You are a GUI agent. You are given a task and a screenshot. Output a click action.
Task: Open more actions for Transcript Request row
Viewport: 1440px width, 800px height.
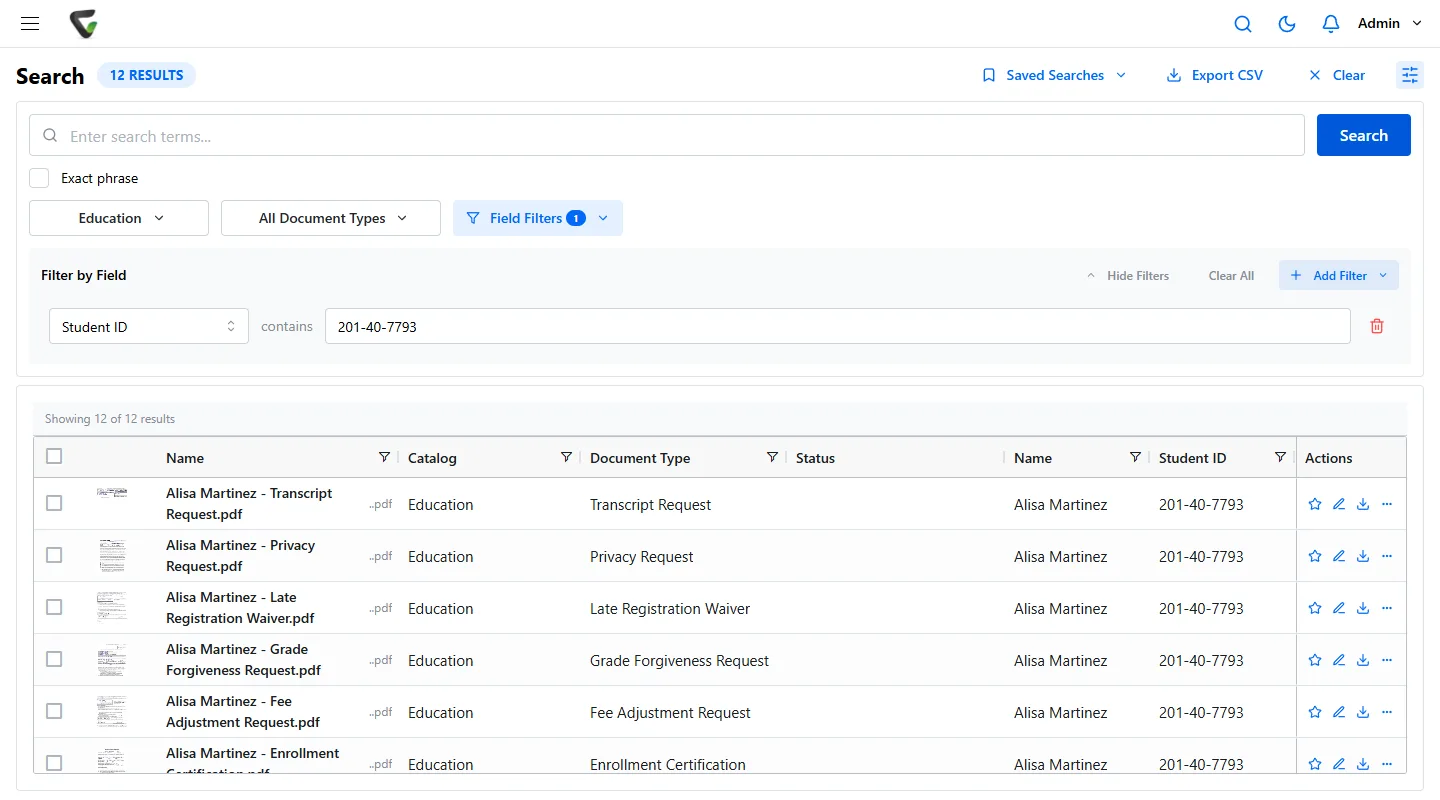point(1387,504)
